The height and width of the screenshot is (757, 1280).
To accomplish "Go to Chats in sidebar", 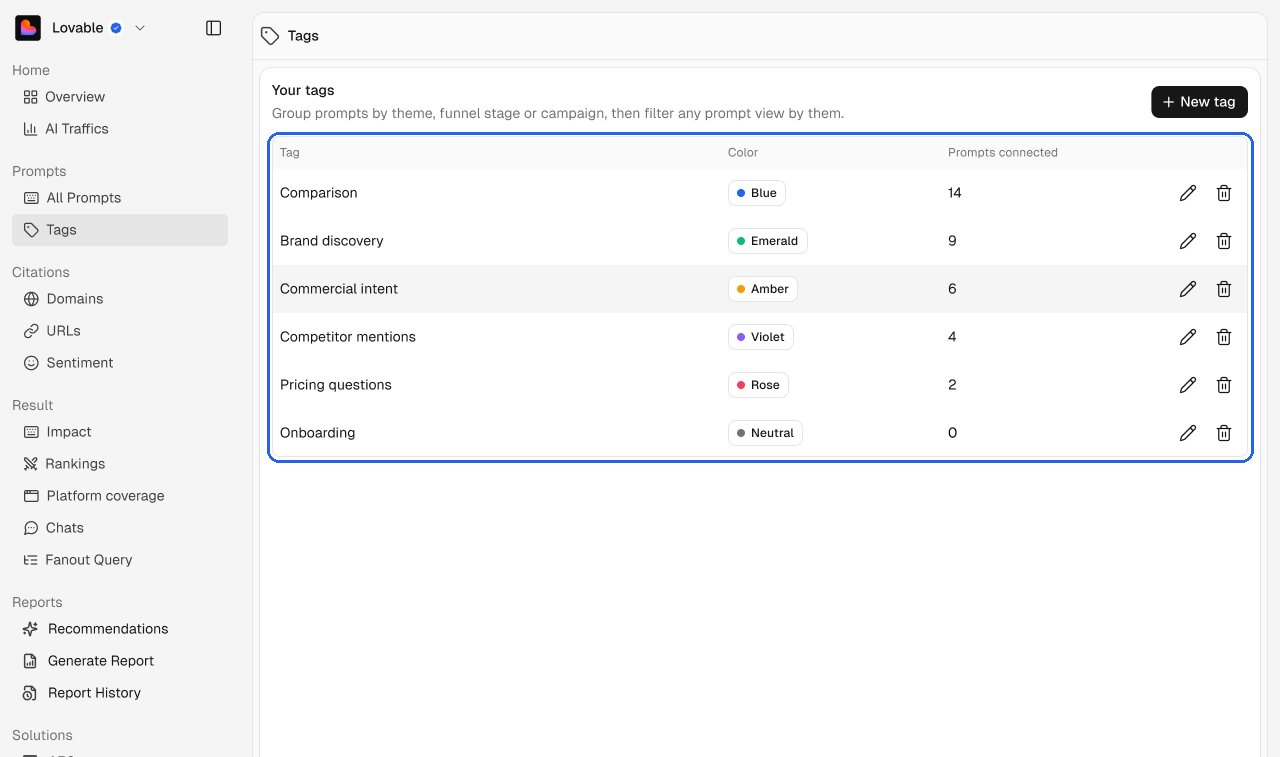I will click(x=120, y=528).
